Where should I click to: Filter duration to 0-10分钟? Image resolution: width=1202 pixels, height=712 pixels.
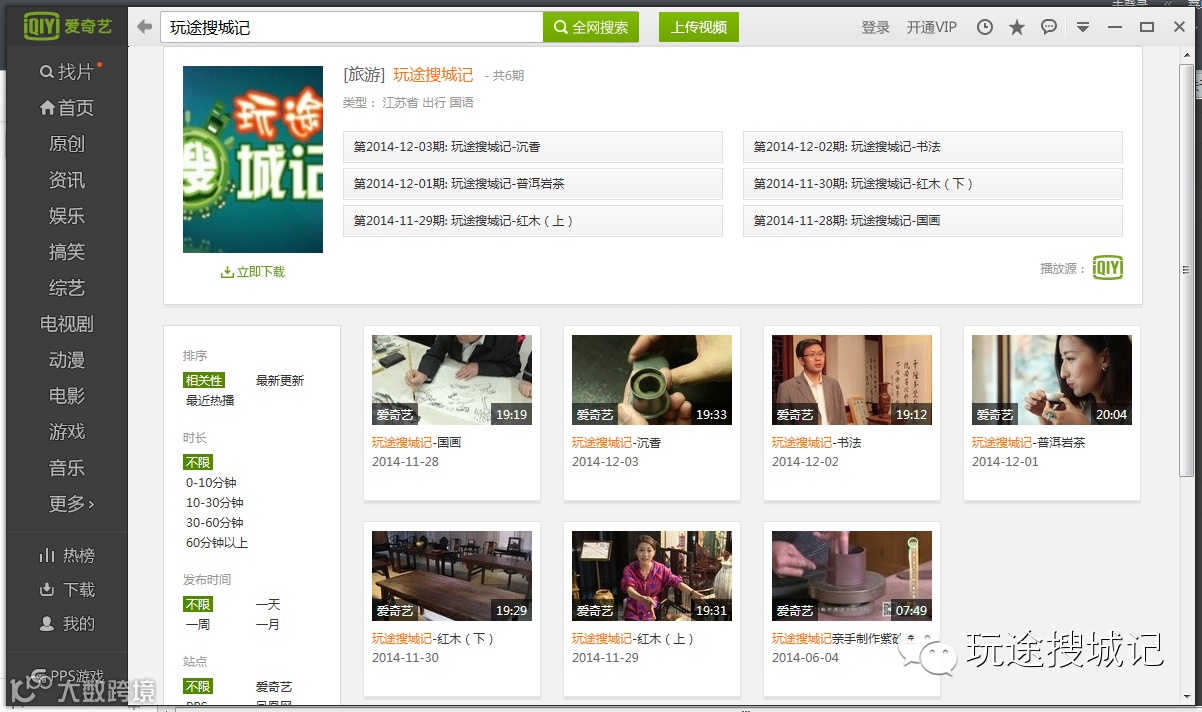tap(211, 482)
